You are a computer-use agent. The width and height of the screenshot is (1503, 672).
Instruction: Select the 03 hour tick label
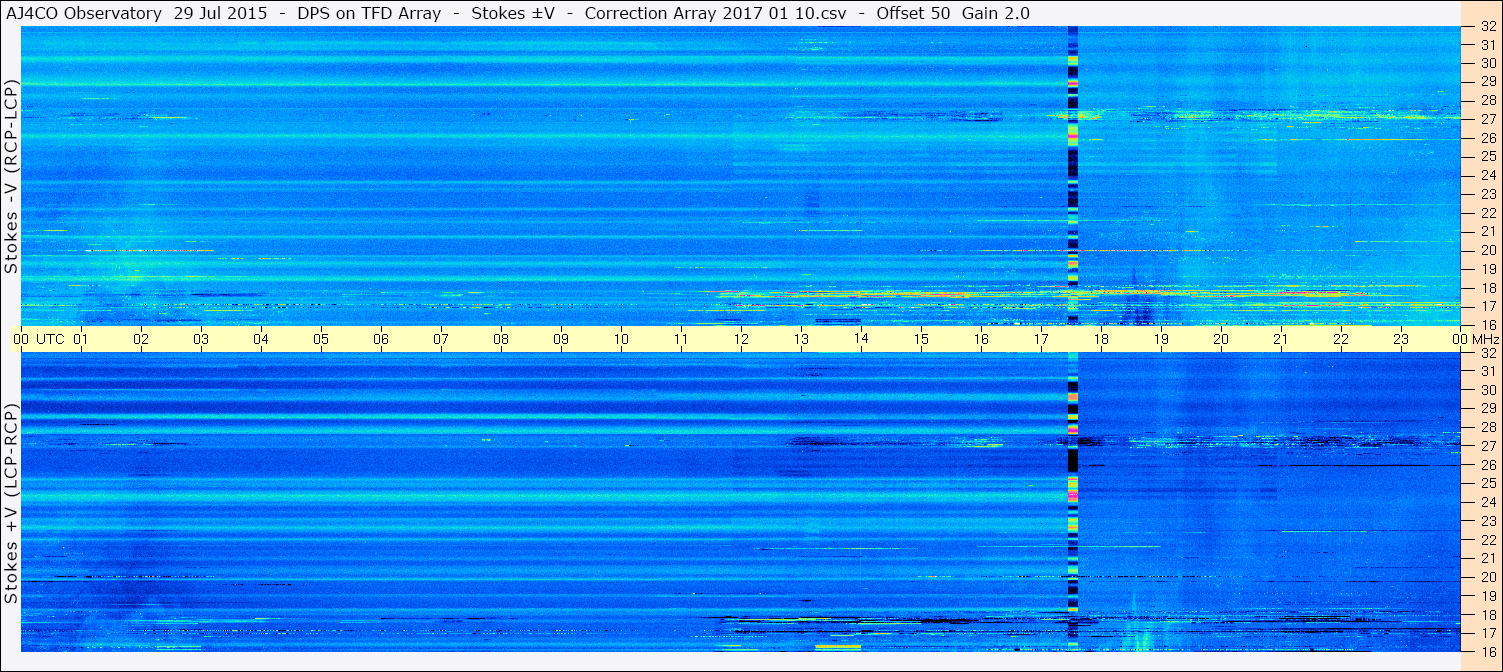pos(201,340)
